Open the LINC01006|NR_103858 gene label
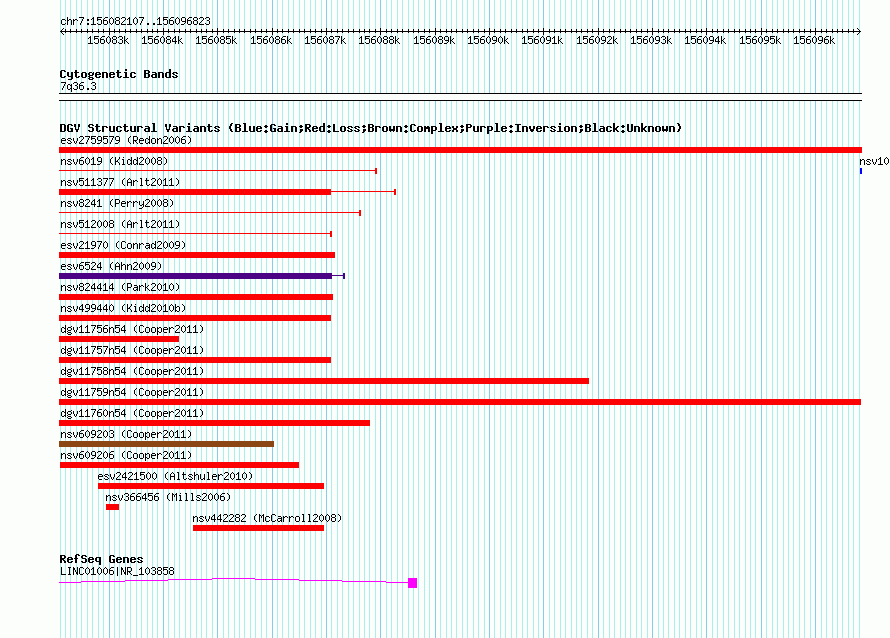Viewport: 890px width, 638px height. pyautogui.click(x=117, y=571)
